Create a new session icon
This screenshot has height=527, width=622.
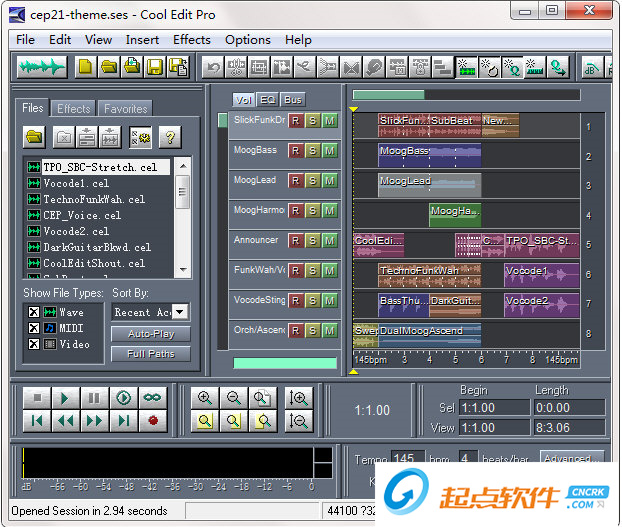[86, 67]
